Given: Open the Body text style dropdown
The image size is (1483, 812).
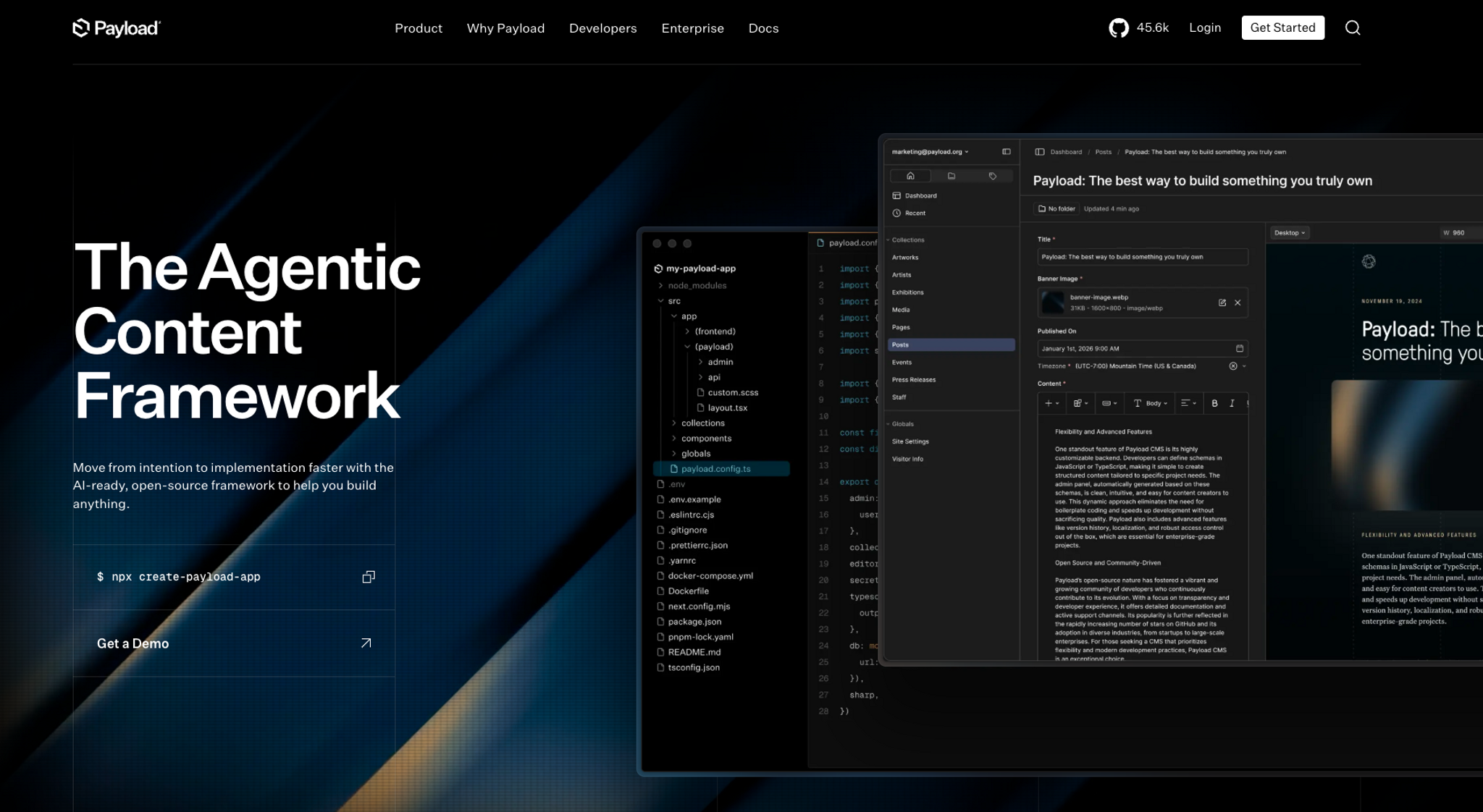Looking at the screenshot, I should (1150, 404).
